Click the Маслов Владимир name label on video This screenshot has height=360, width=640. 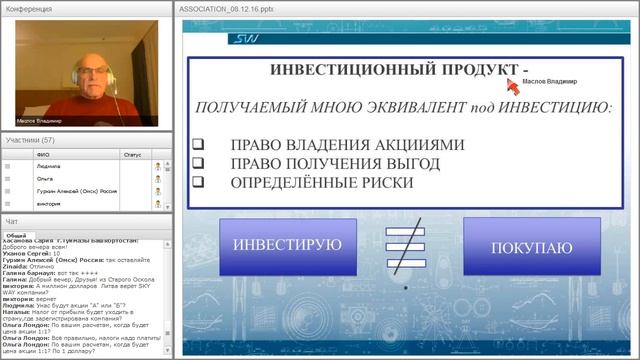click(39, 121)
